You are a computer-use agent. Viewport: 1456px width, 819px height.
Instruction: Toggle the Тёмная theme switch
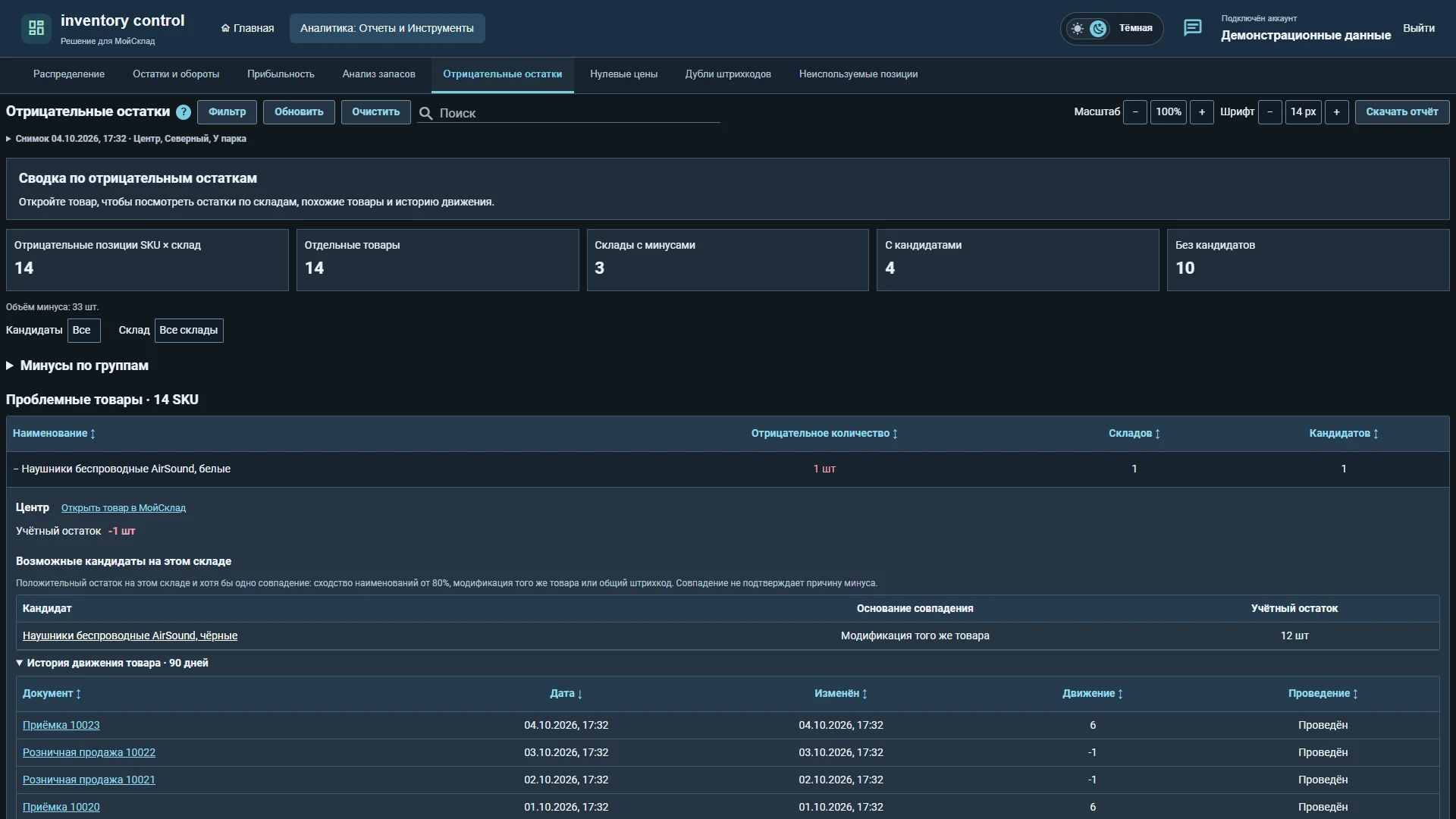pos(1111,29)
